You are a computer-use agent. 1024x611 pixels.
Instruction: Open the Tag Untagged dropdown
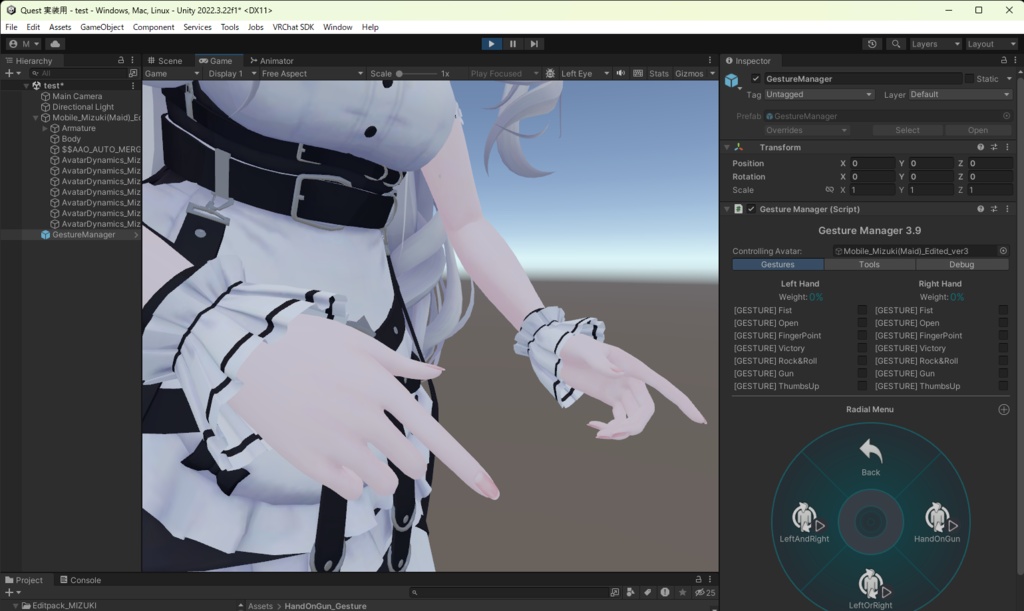[x=819, y=95]
